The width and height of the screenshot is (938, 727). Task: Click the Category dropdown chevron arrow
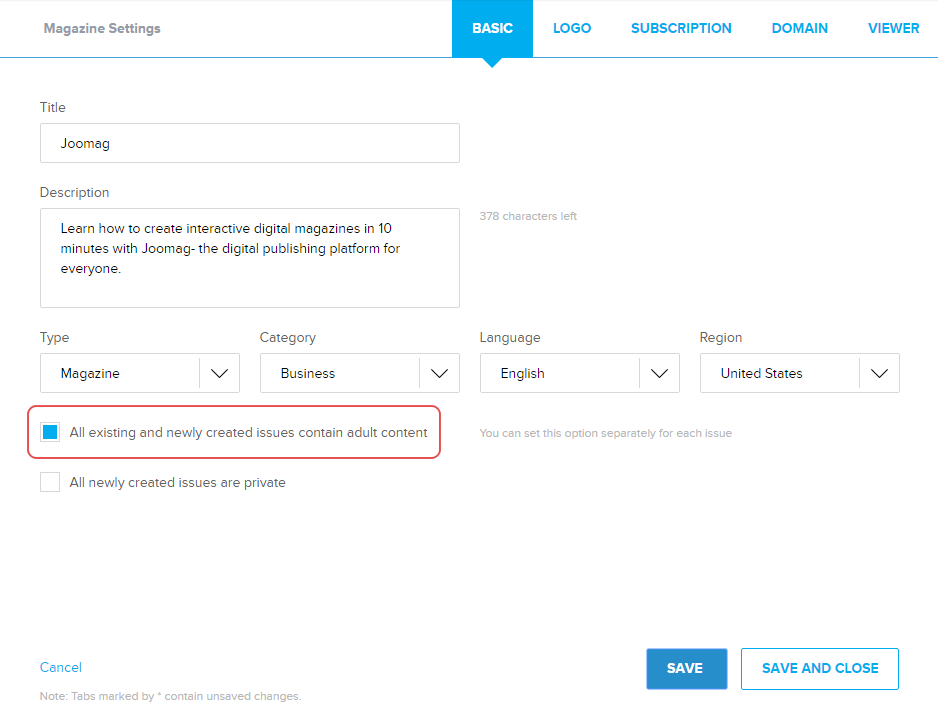pyautogui.click(x=439, y=373)
